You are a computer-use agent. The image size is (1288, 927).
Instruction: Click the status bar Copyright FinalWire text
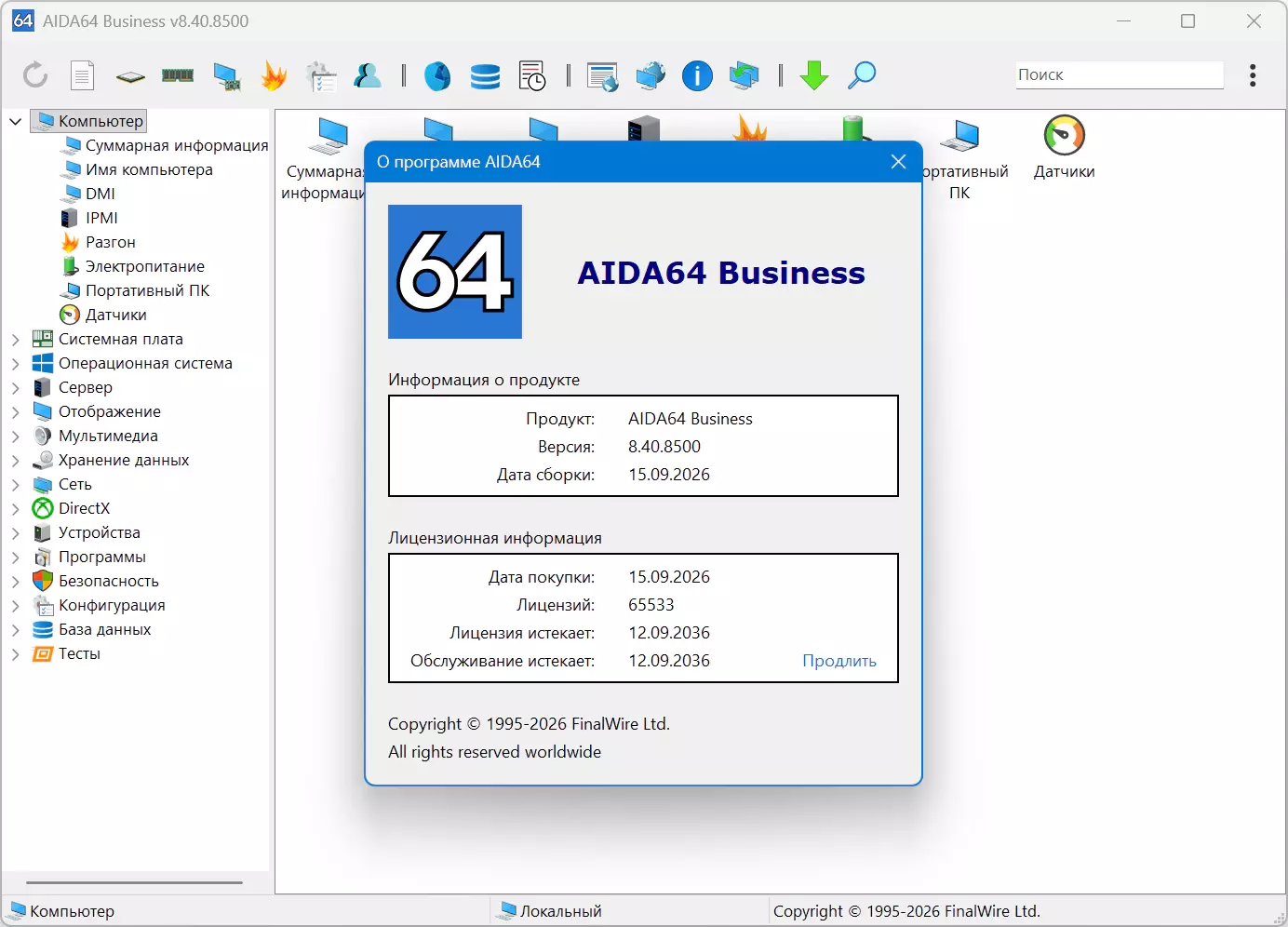[x=906, y=911]
